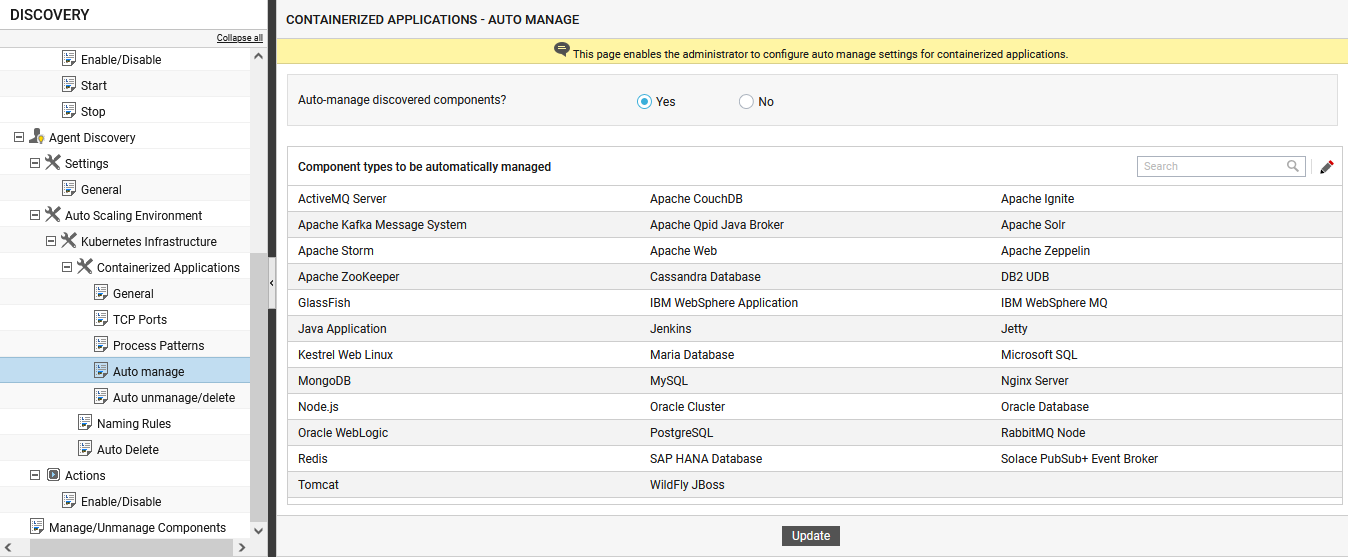This screenshot has height=557, width=1348.
Task: Select No for auto-manage discovered components
Action: 746,101
